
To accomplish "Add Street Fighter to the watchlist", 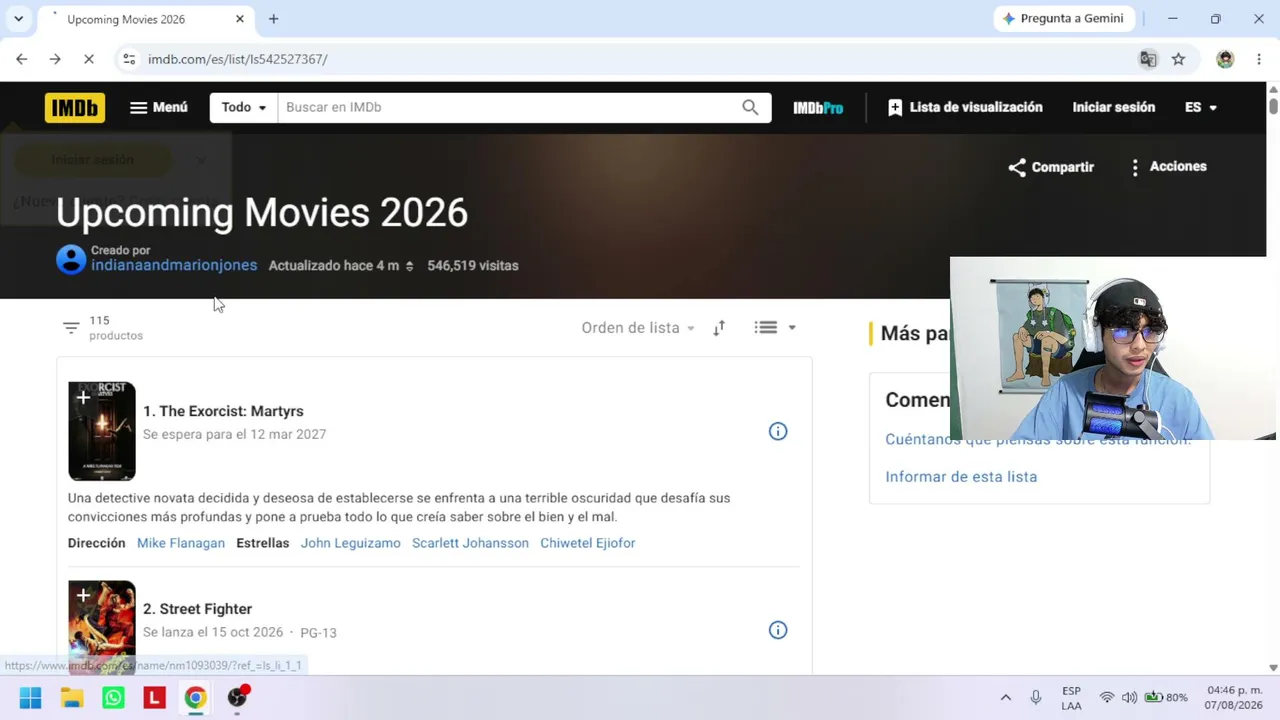I will pos(83,595).
